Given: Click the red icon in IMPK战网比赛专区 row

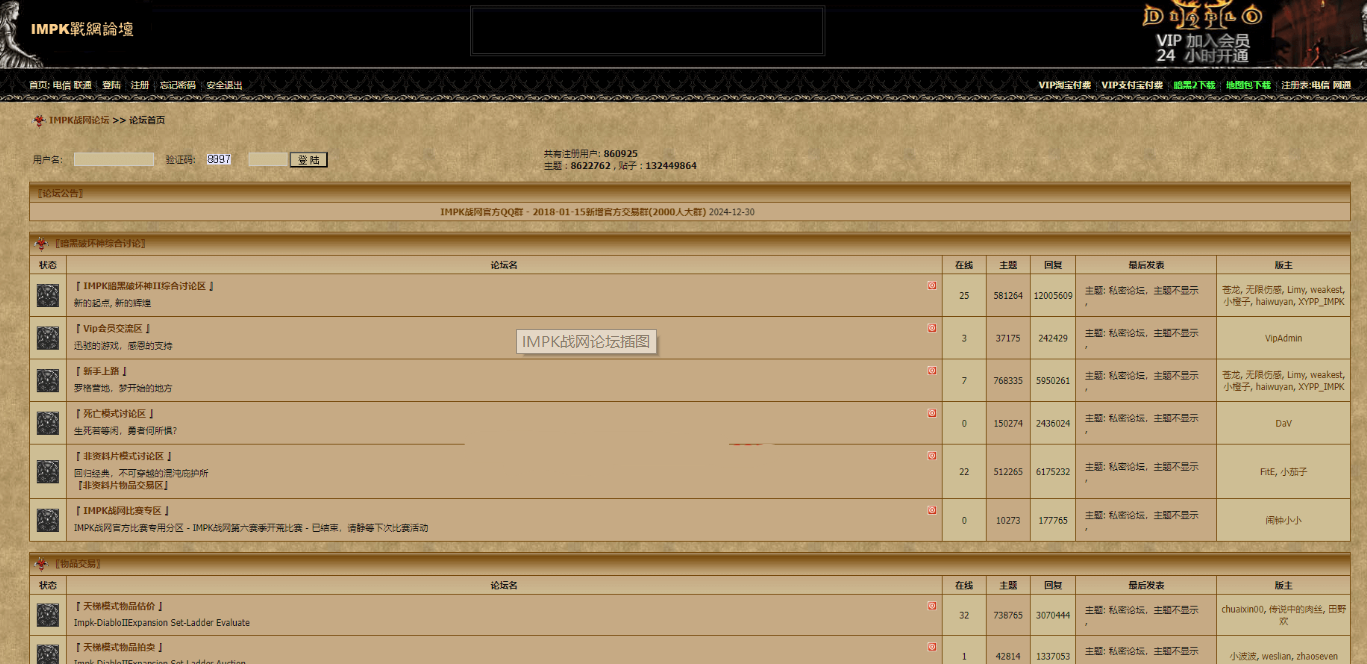Looking at the screenshot, I should 932,510.
